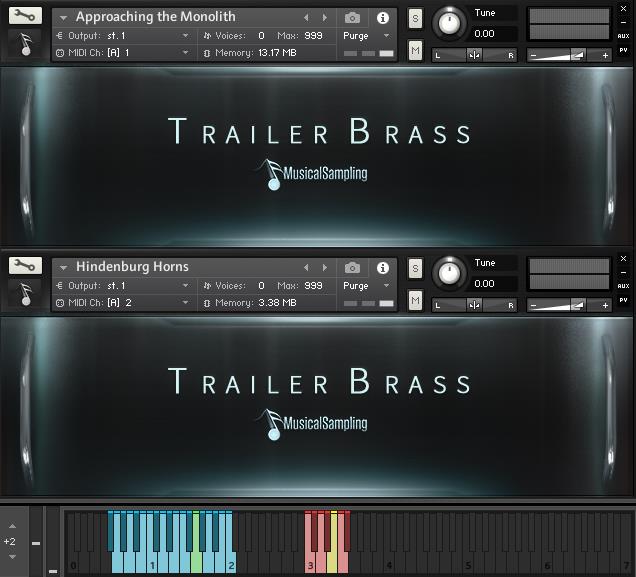
Task: Toggle AUX sends on Hindenburg Horns
Action: [623, 286]
